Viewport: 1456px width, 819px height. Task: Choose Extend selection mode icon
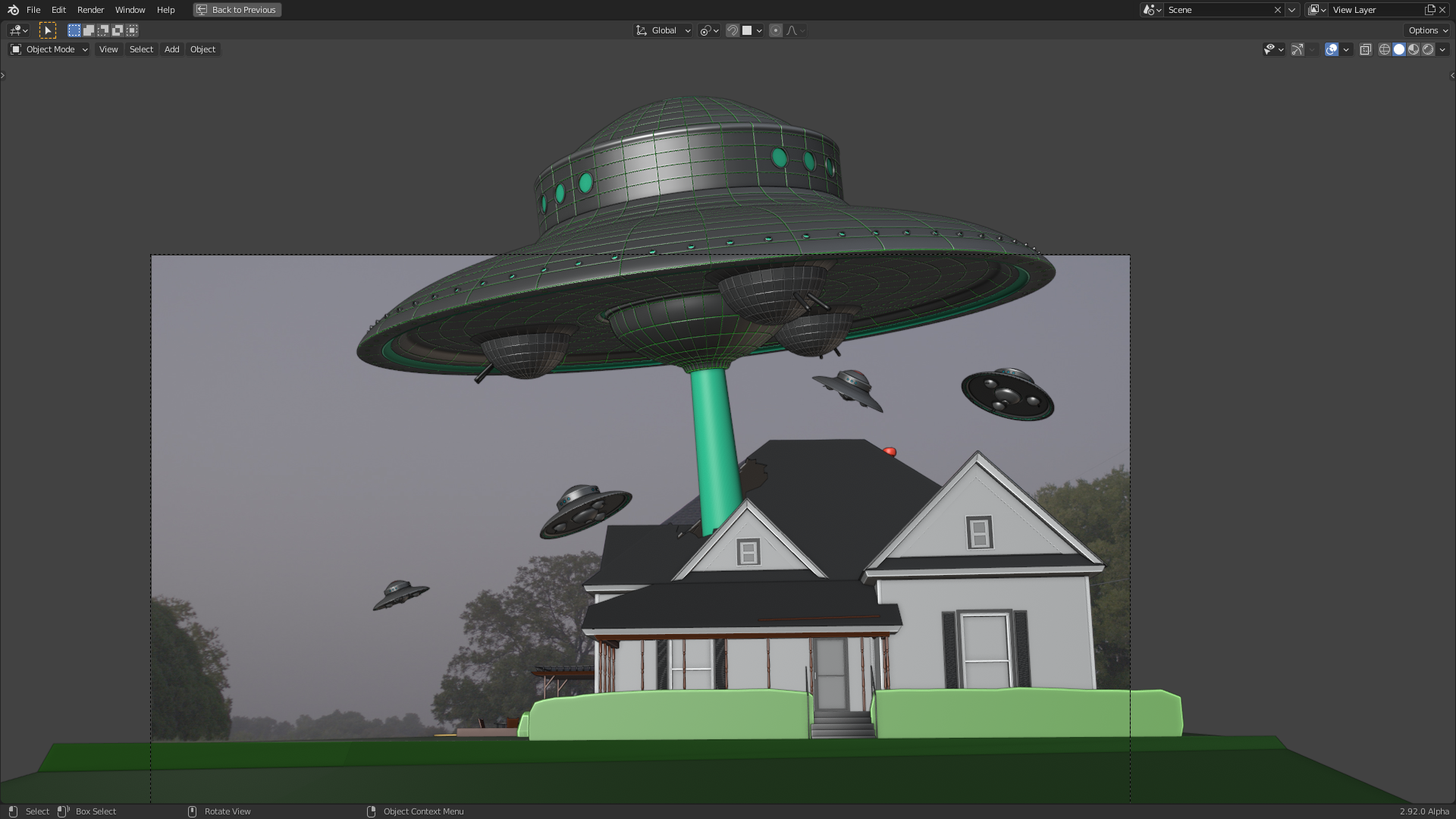click(x=89, y=30)
